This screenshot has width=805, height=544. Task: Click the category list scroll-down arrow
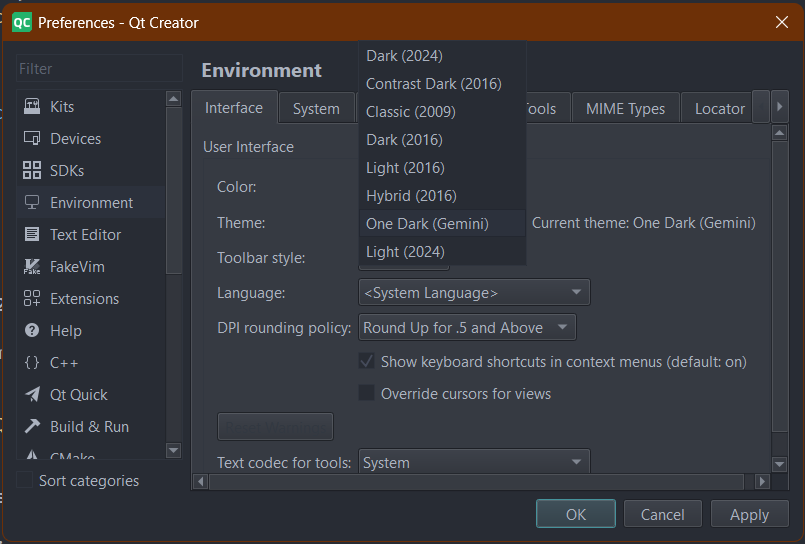click(174, 451)
